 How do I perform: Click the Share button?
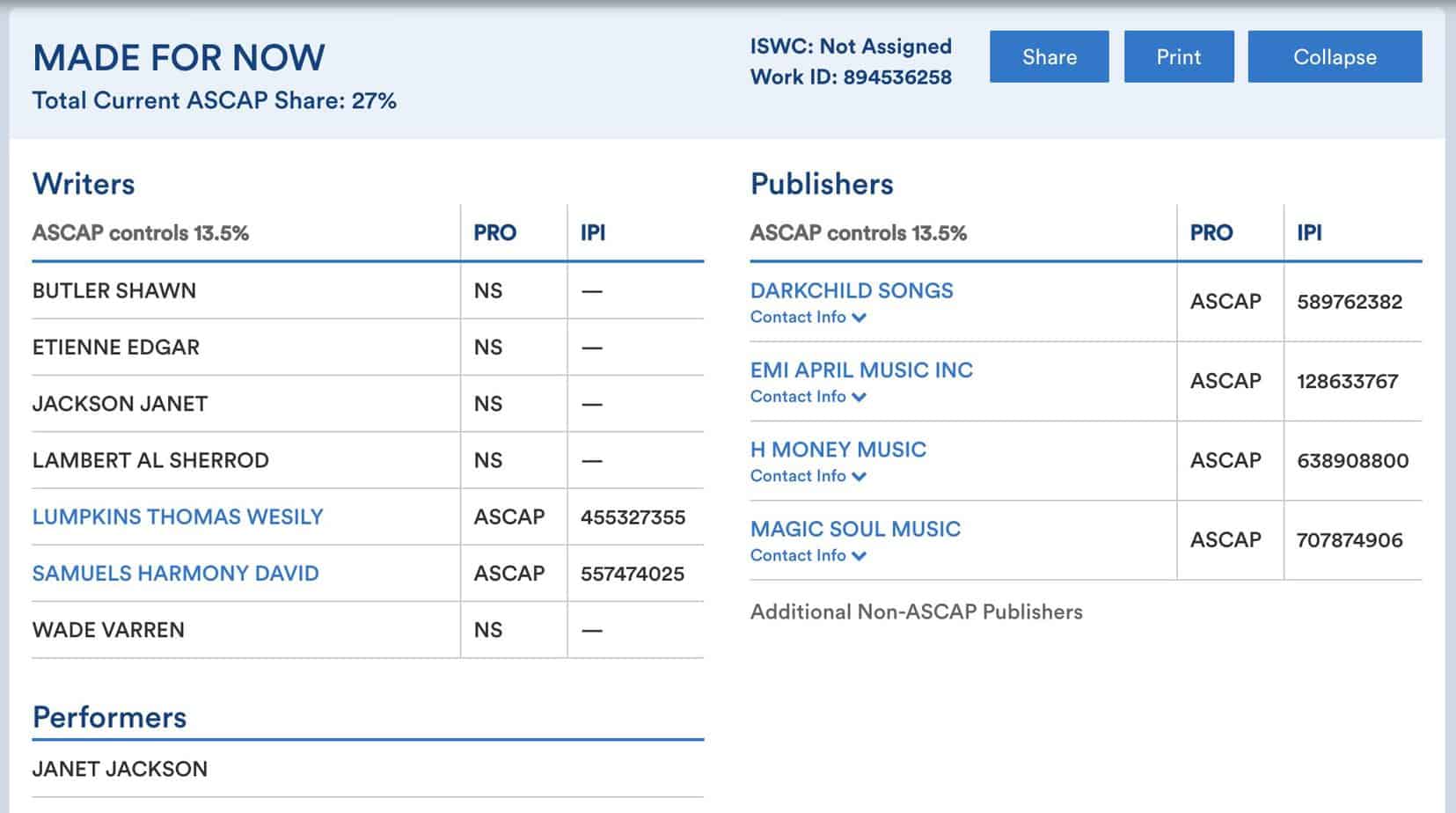[x=1049, y=57]
